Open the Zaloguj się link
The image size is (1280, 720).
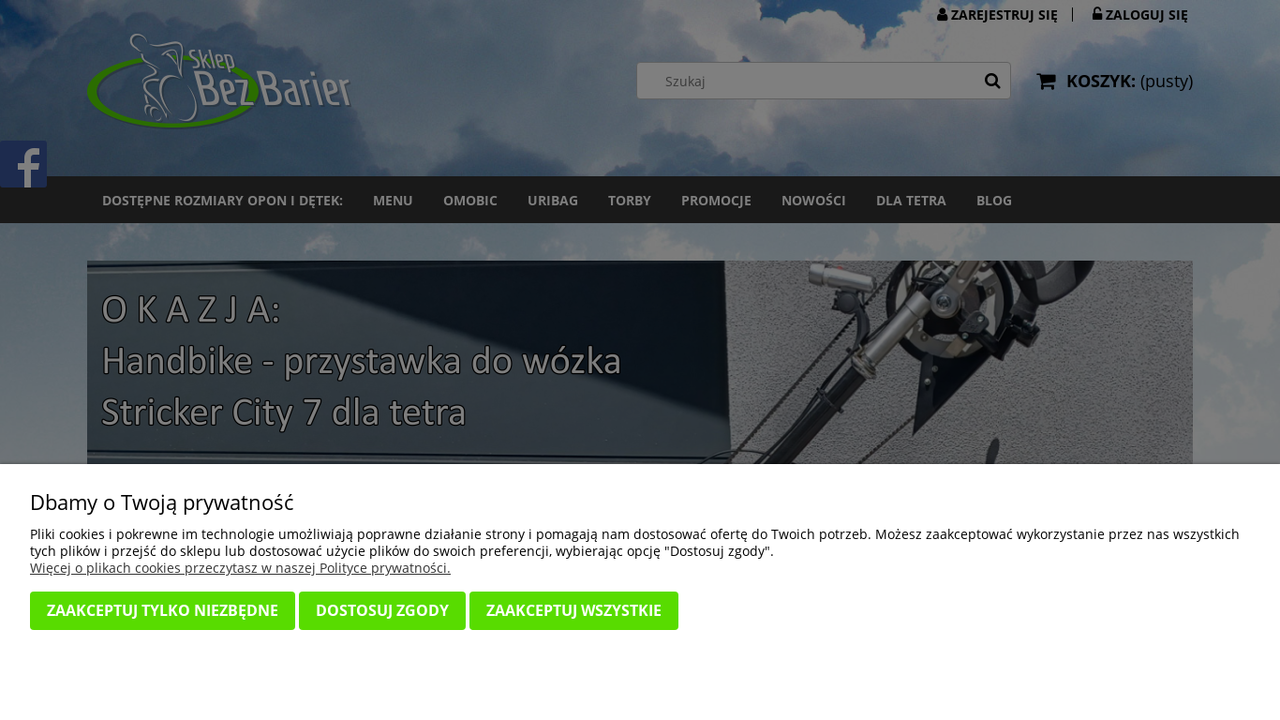[x=1140, y=15]
